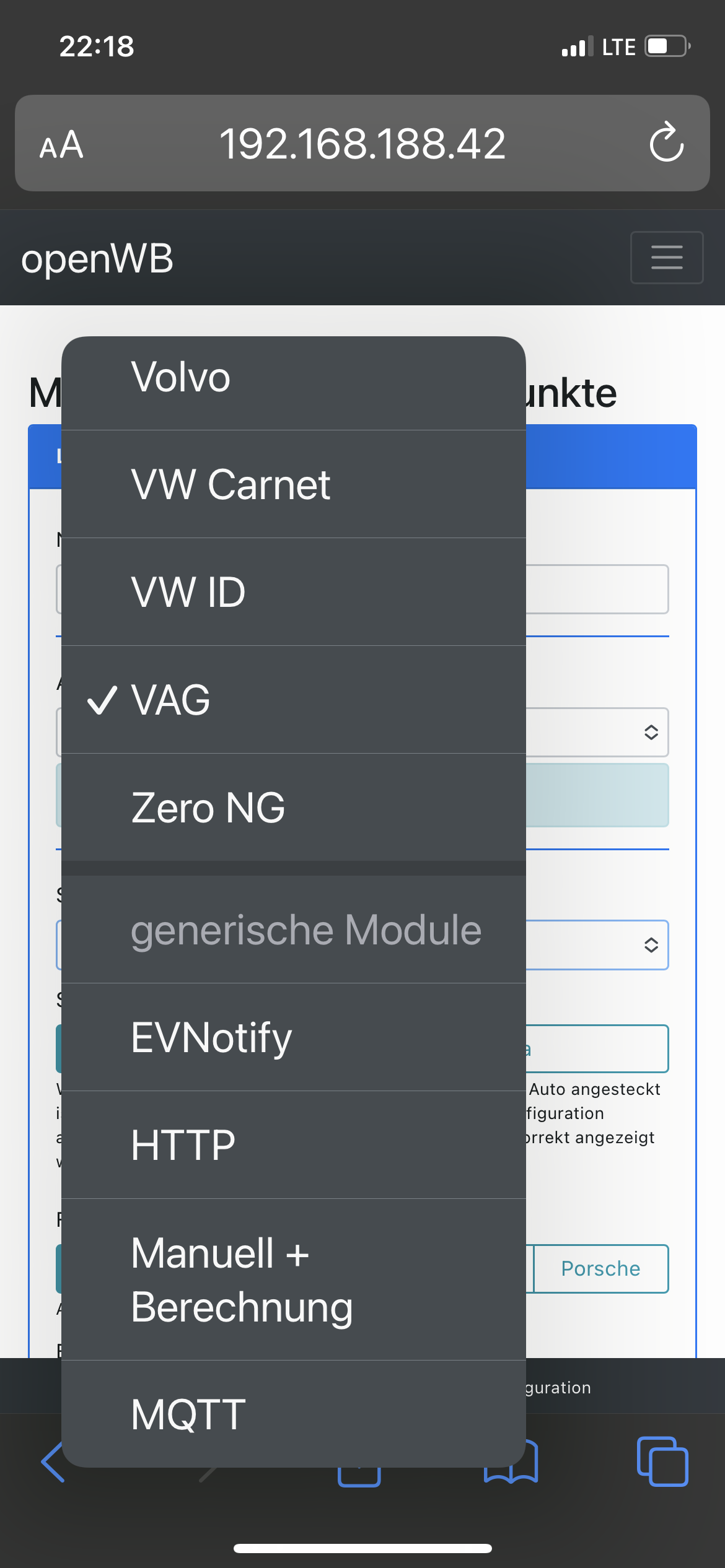Viewport: 725px width, 1568px height.
Task: Open the upper select dropdown arrows
Action: (x=651, y=732)
